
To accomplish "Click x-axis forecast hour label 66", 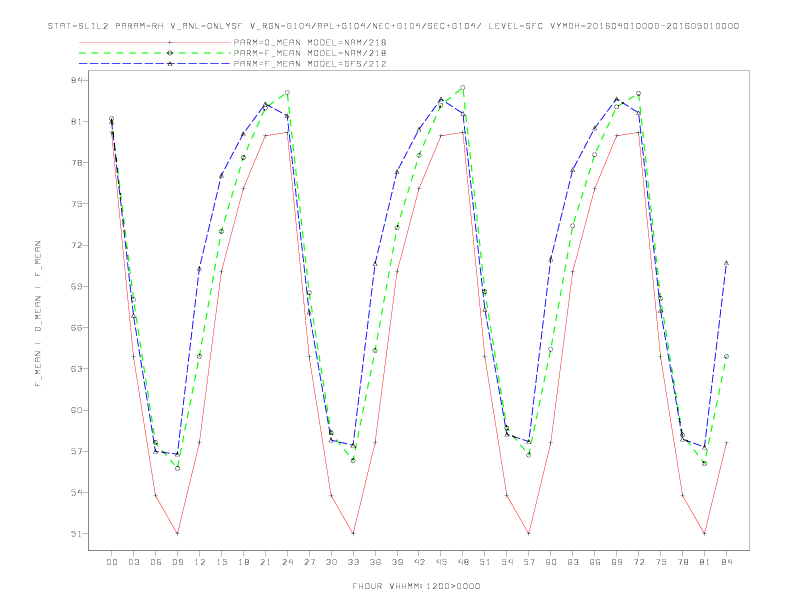I will pyautogui.click(x=595, y=562).
